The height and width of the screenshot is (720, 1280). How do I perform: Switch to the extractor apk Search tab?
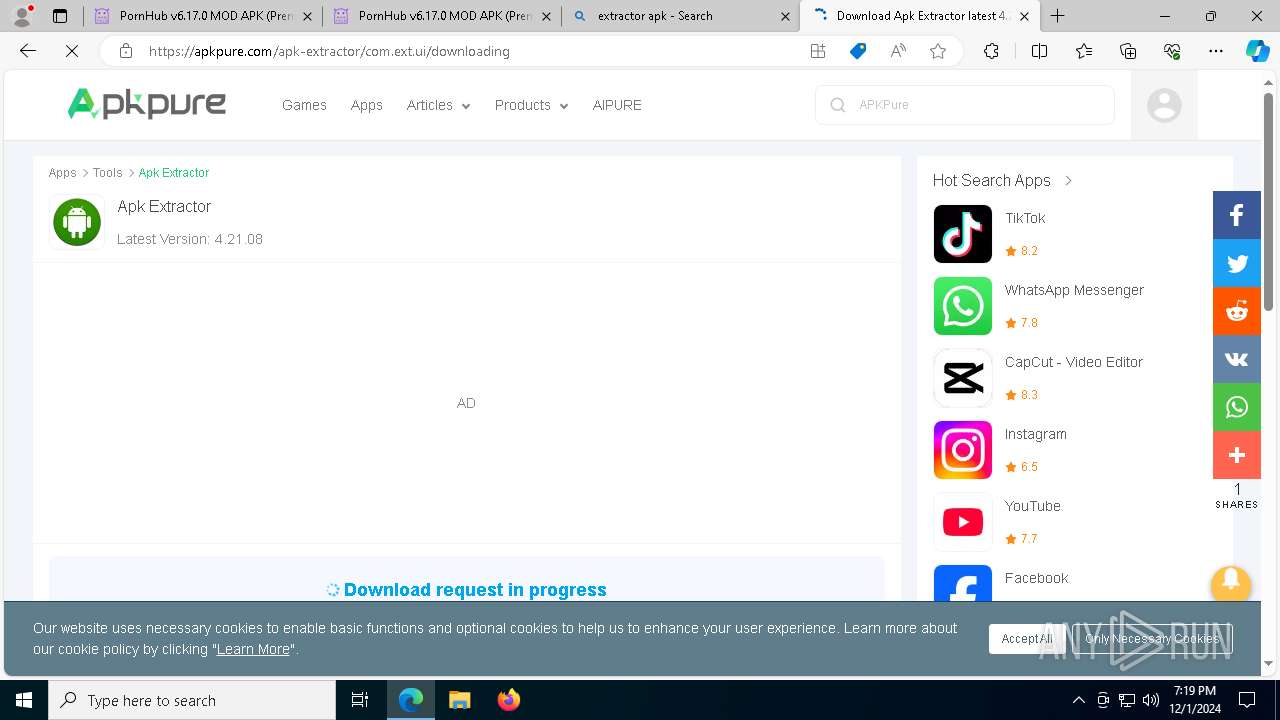pyautogui.click(x=681, y=16)
